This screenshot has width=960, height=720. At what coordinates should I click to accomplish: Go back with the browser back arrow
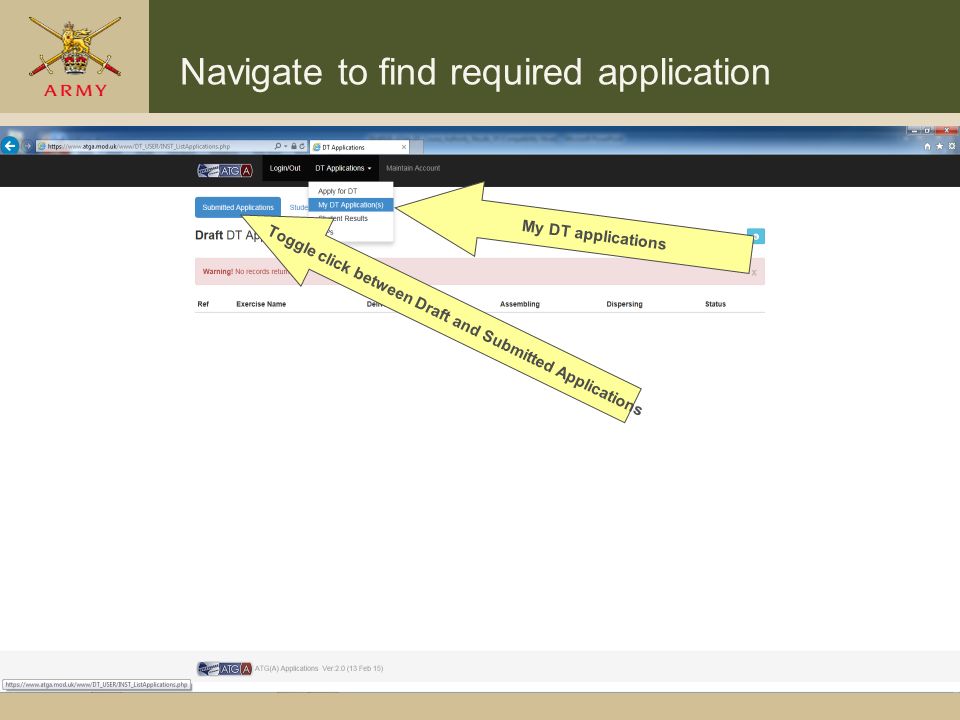(10, 146)
